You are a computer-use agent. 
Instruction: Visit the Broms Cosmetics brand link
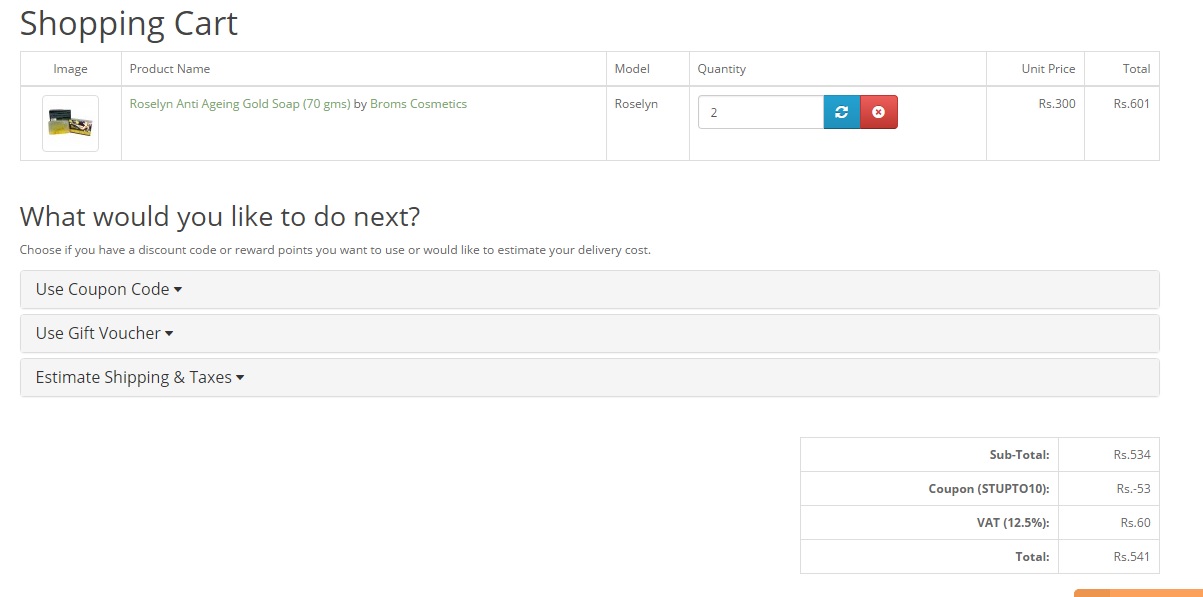click(418, 104)
